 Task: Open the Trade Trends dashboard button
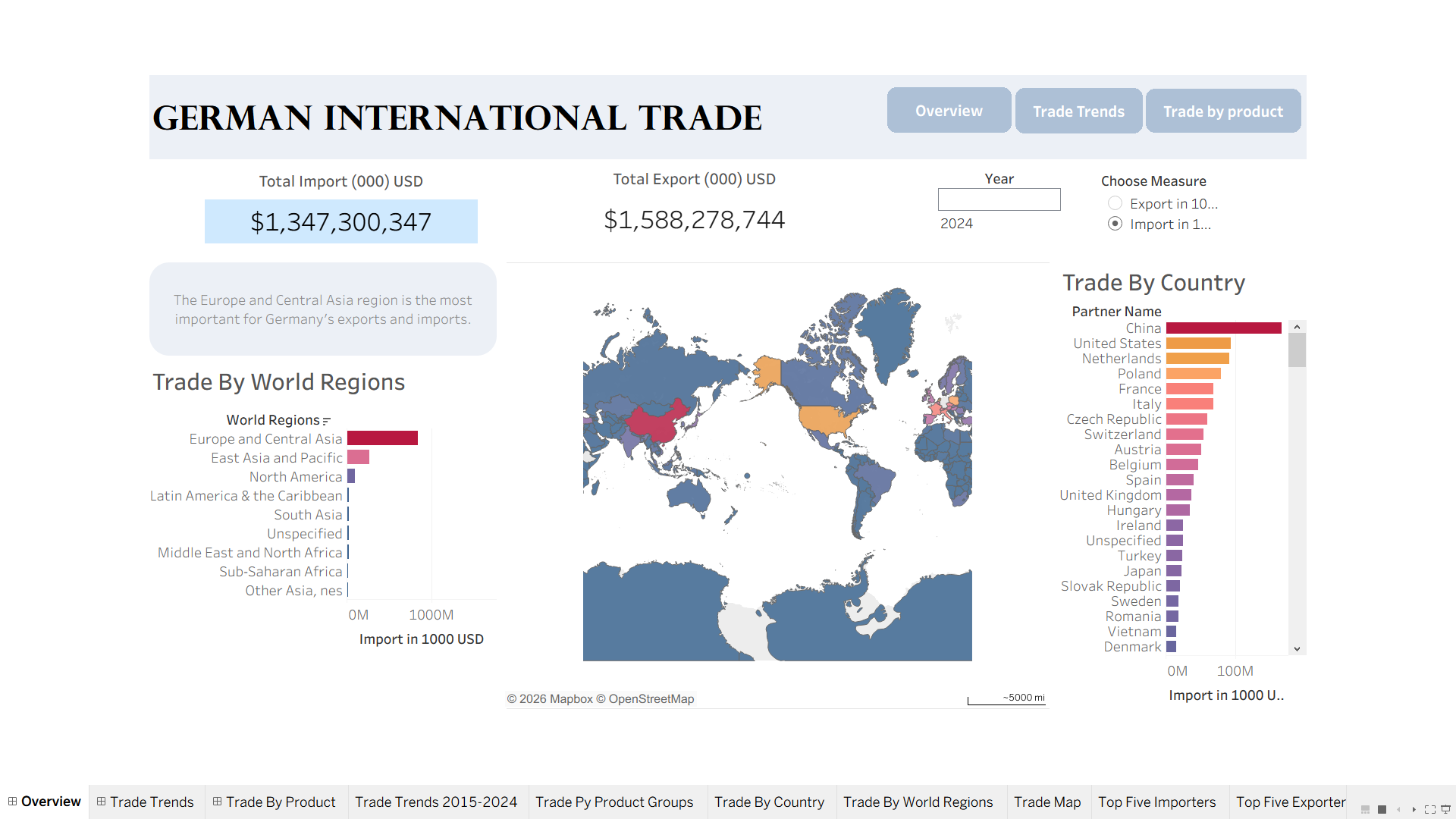click(1078, 111)
